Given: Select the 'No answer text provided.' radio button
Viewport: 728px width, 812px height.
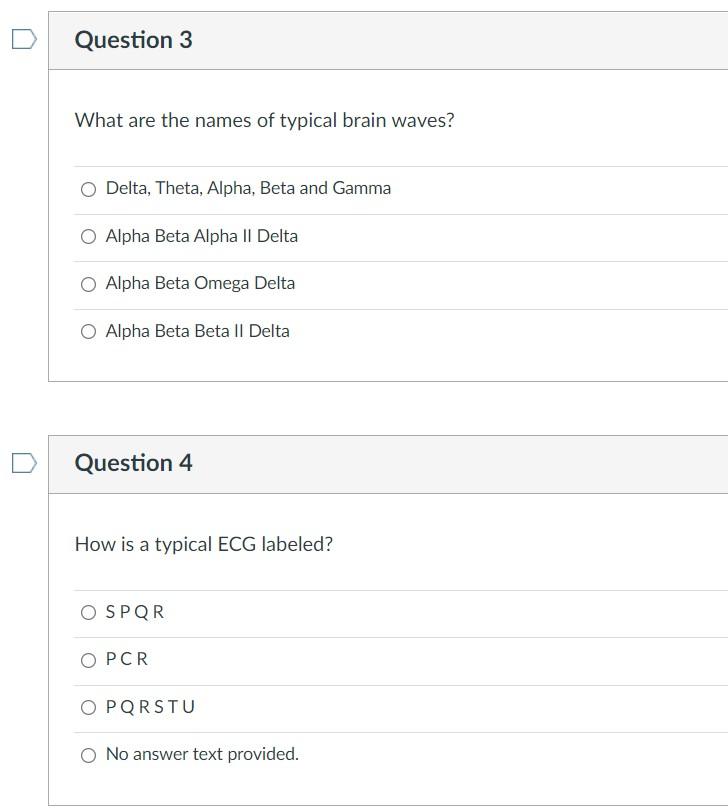Looking at the screenshot, I should [x=89, y=756].
